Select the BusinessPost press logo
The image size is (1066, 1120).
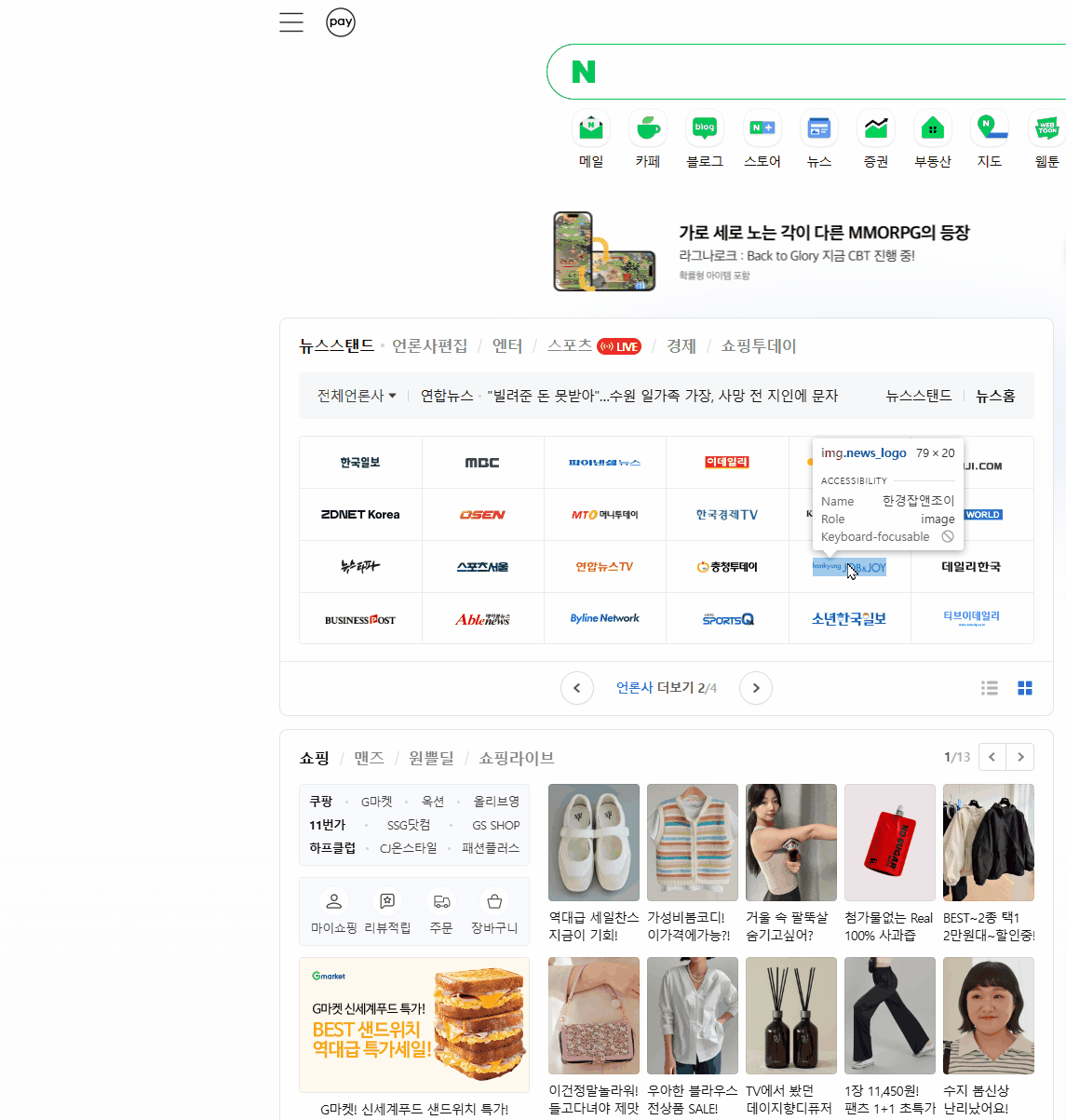[360, 619]
